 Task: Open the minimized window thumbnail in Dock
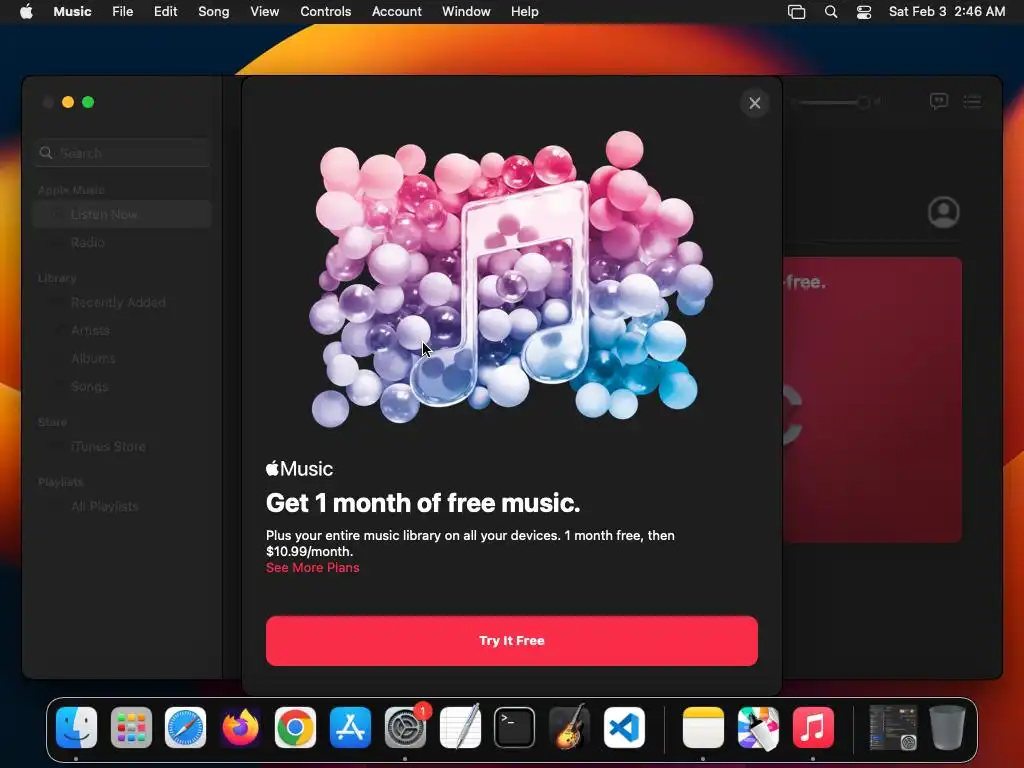893,727
